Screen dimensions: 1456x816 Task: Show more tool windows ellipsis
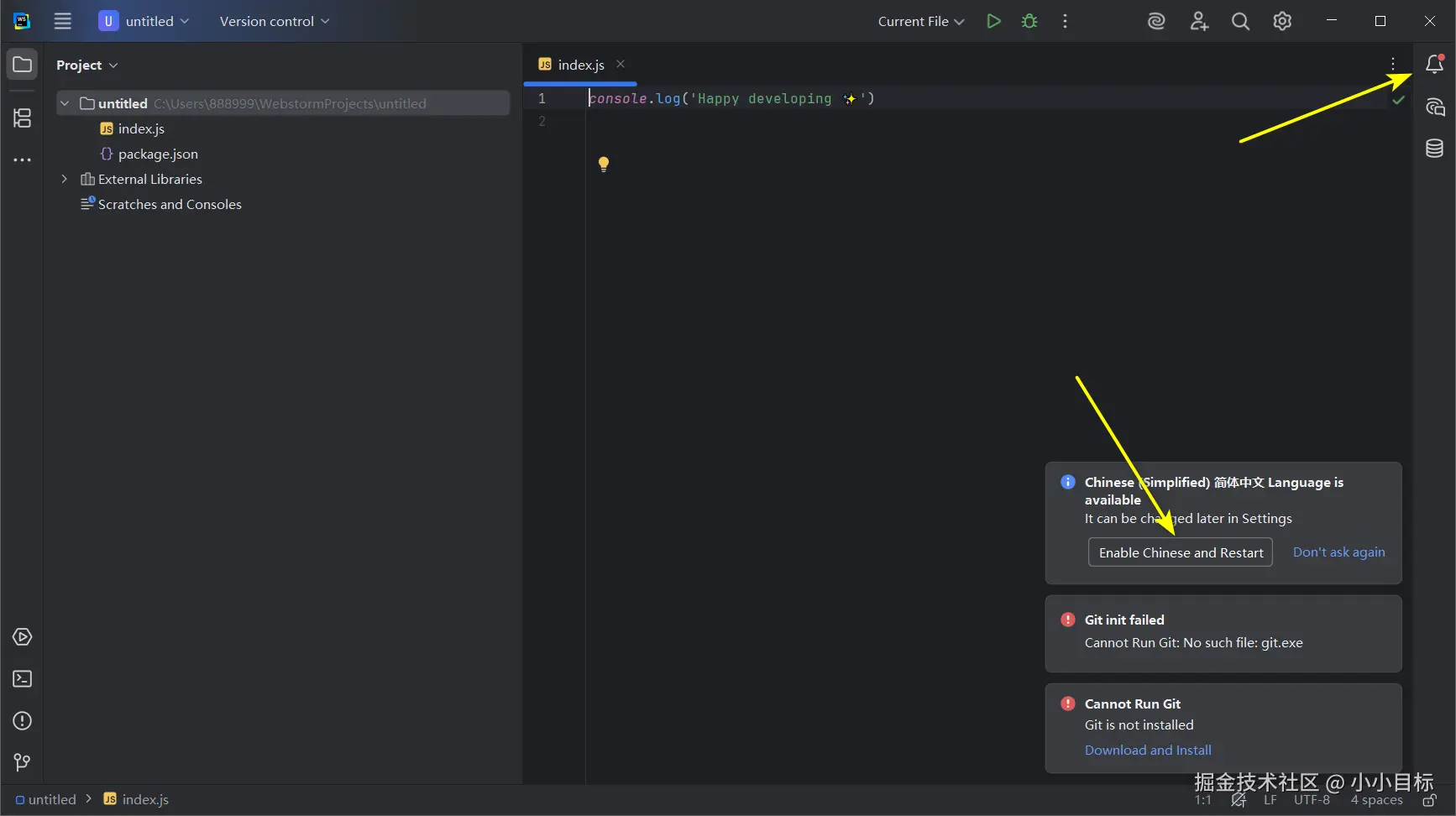click(x=23, y=160)
